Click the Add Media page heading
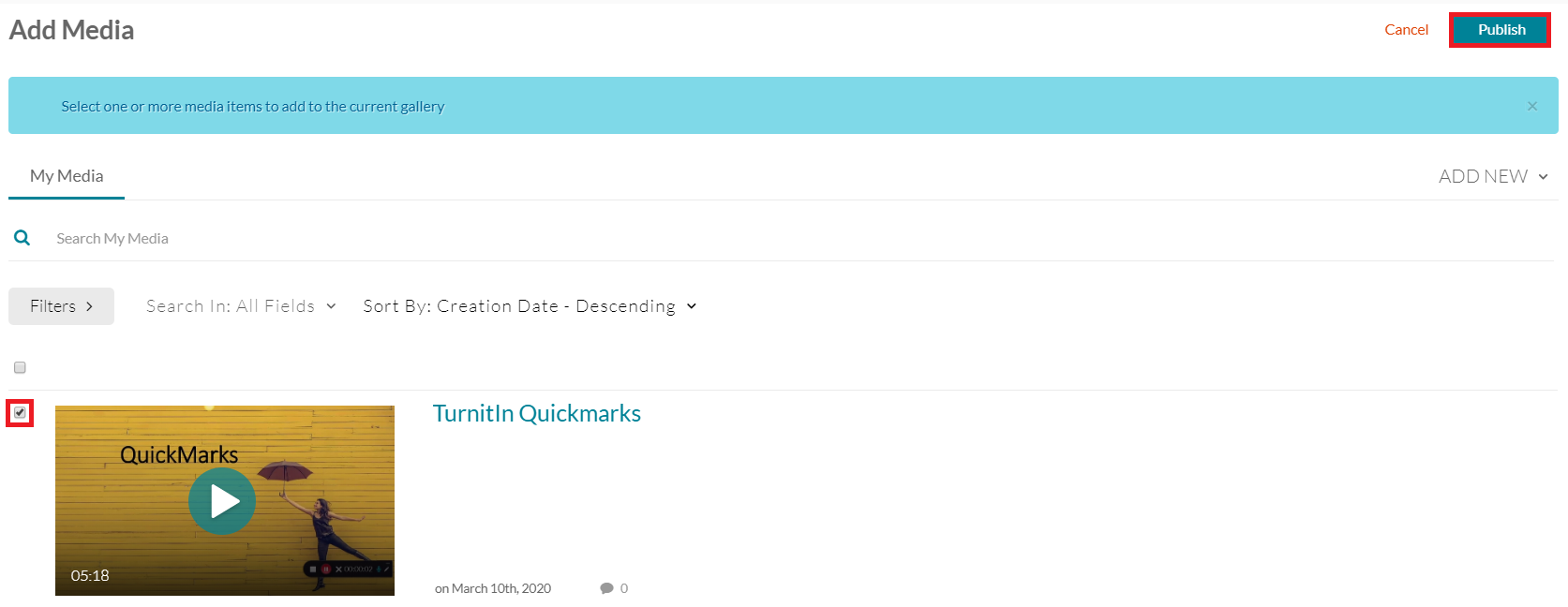 pyautogui.click(x=71, y=30)
